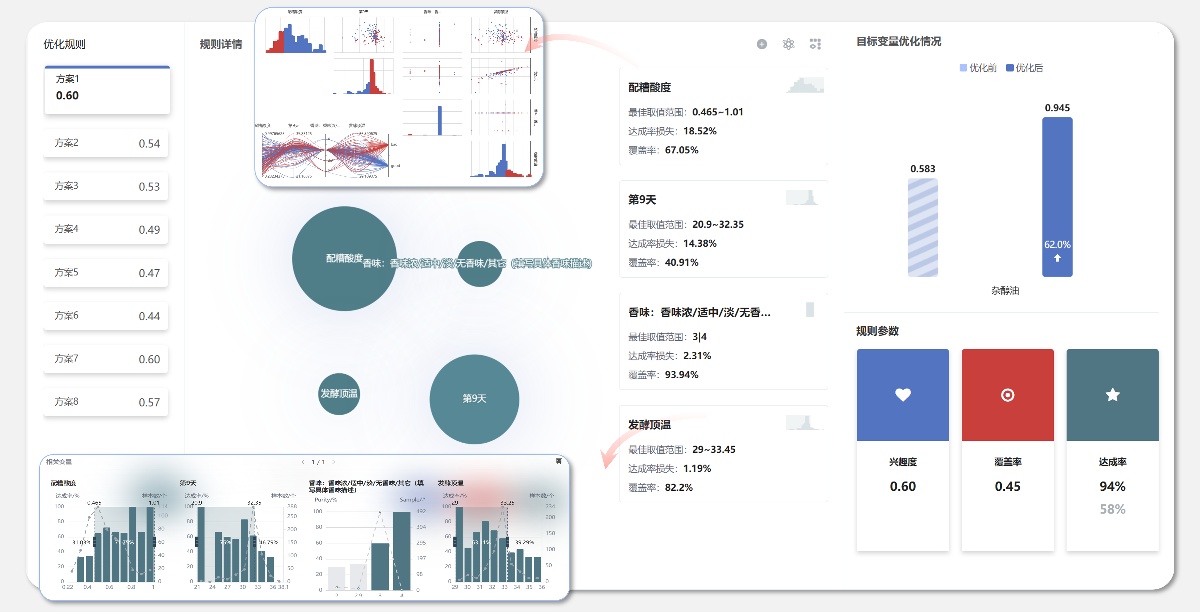This screenshot has width=1200, height=612.
Task: Click the small icon at bottom panel's top-right corner
Action: tap(559, 460)
